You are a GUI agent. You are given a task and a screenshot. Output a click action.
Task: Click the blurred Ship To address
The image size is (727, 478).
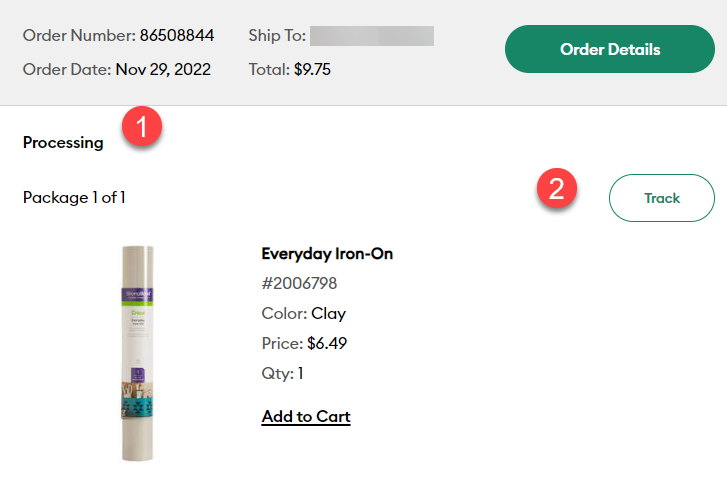click(371, 36)
